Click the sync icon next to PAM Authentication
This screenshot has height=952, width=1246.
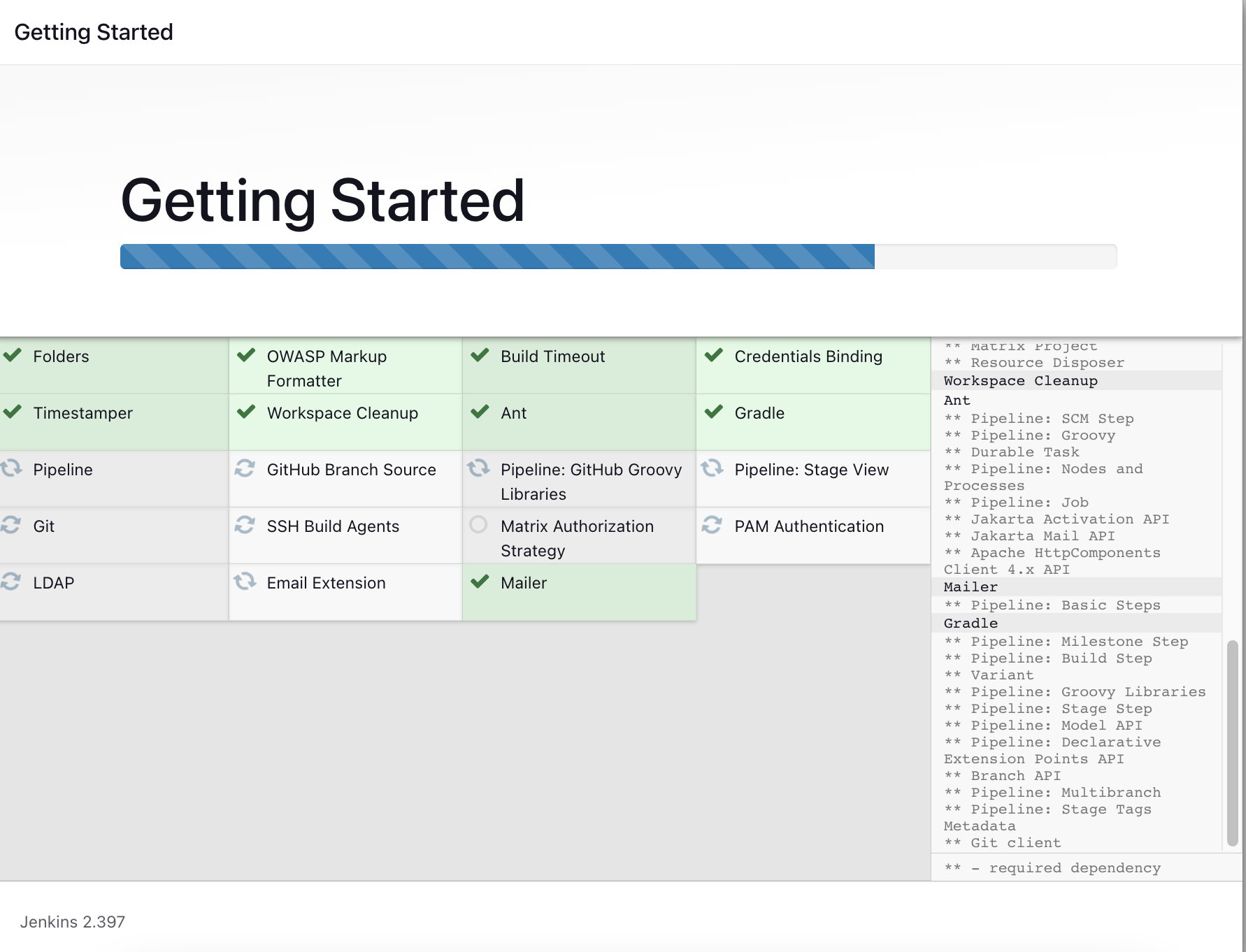coord(712,525)
